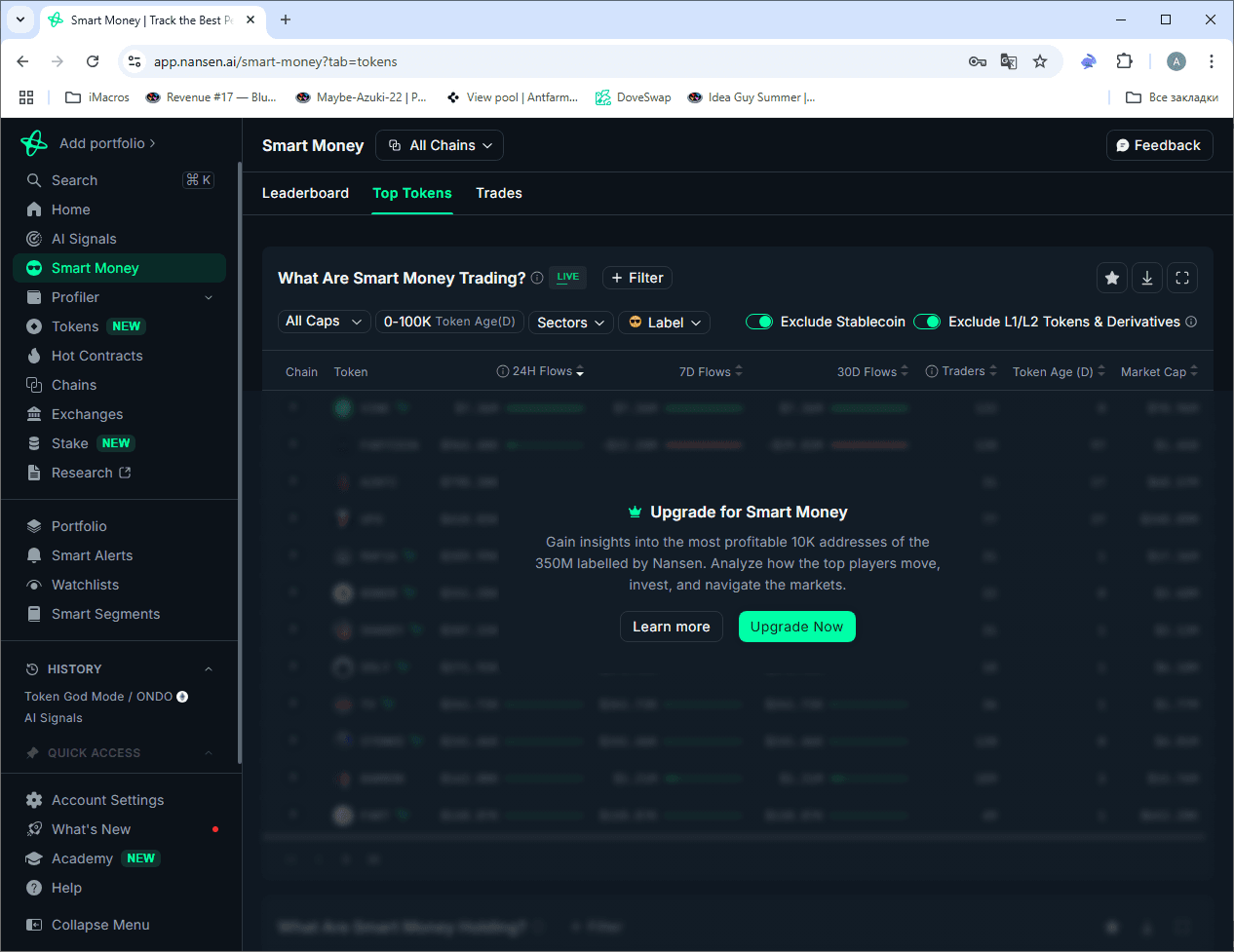Open the All Chains dropdown
Screen dimensions: 1234x952
point(440,145)
